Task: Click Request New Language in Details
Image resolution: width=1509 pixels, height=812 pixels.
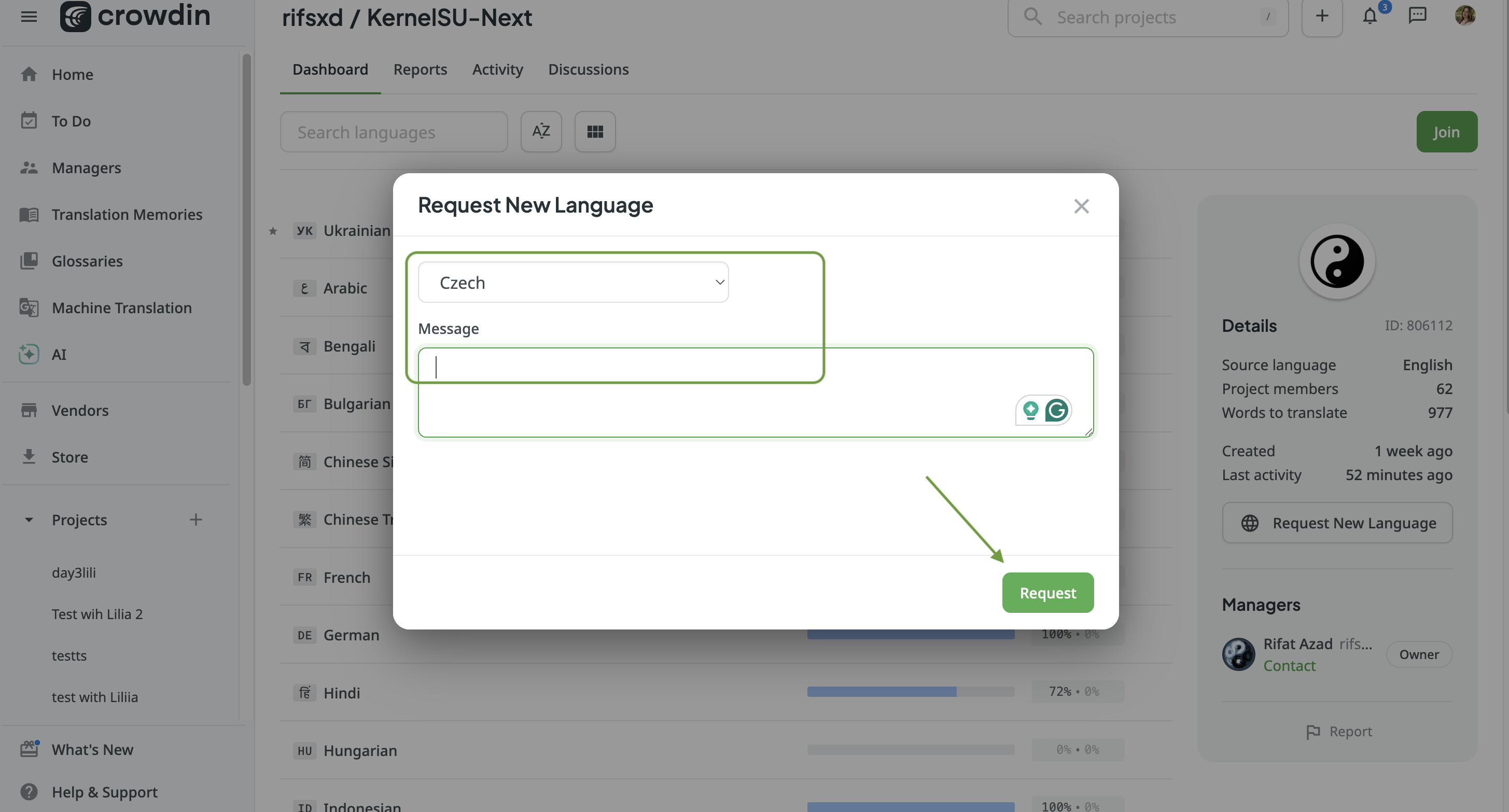Action: (1337, 523)
